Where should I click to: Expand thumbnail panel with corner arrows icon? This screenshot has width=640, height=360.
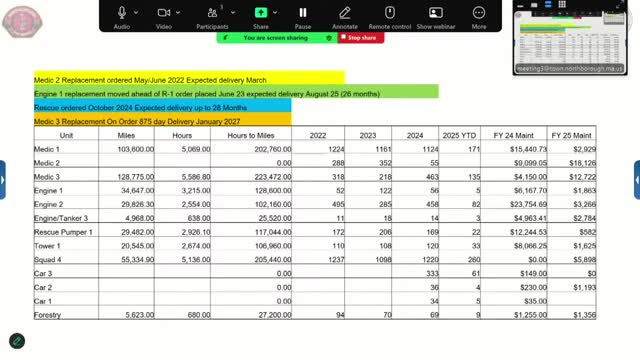click(620, 4)
